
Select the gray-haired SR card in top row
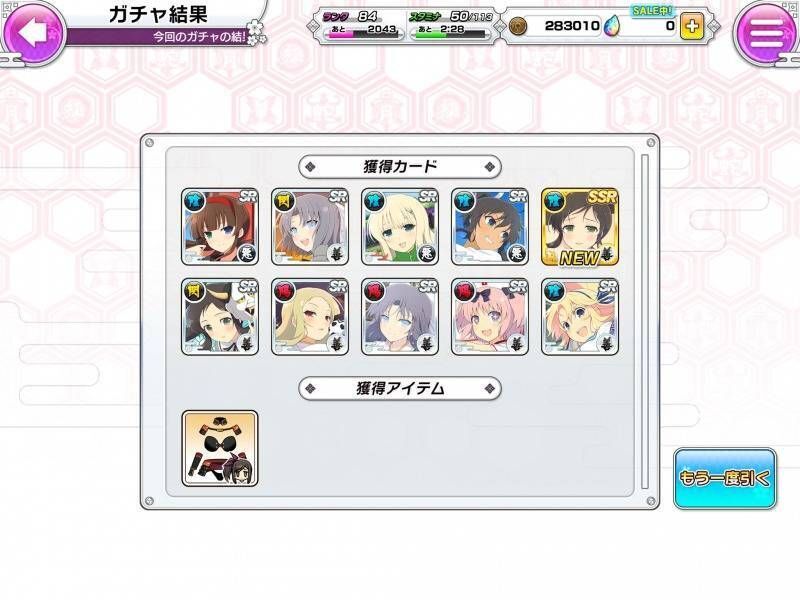[x=310, y=227]
